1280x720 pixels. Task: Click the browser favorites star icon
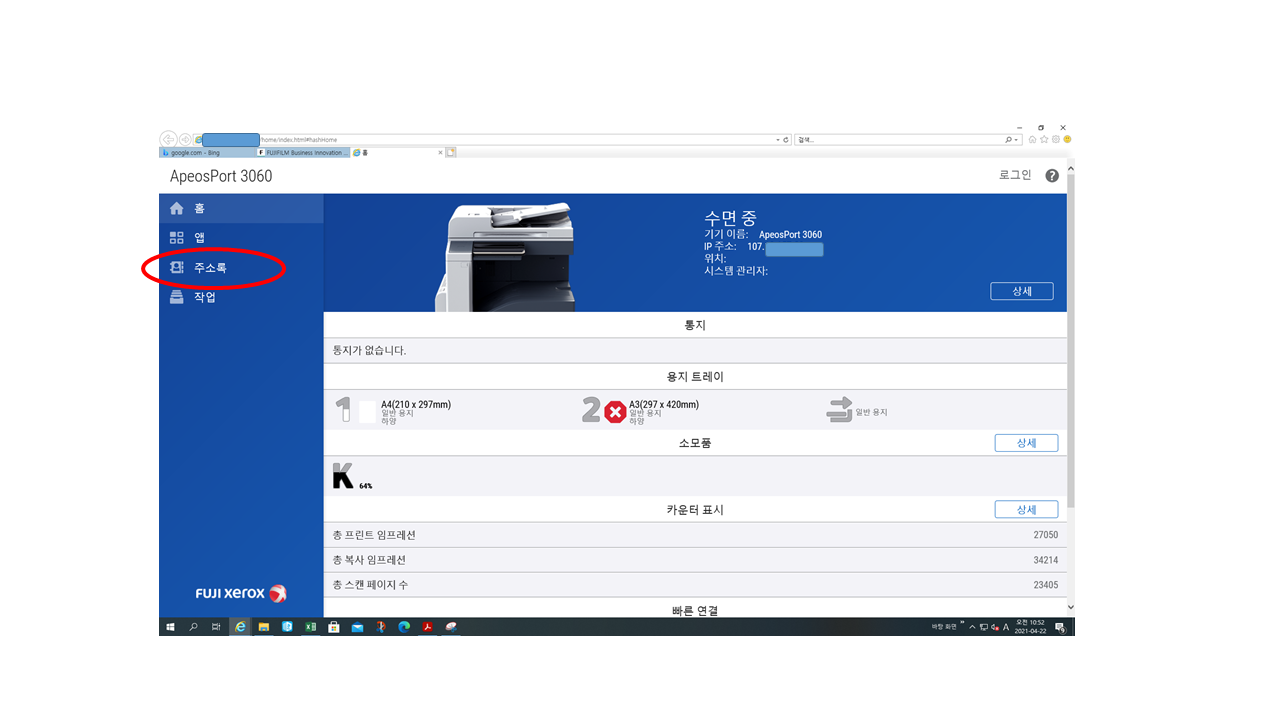(x=1044, y=140)
